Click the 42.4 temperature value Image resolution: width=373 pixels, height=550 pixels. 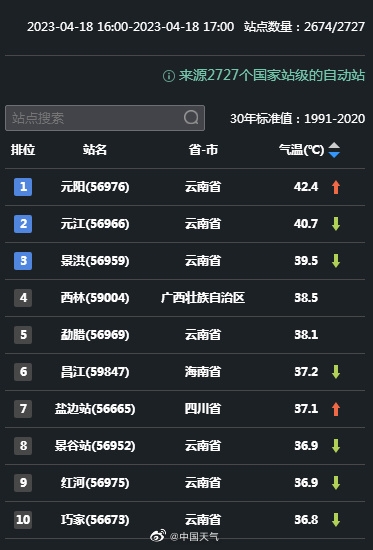[306, 187]
